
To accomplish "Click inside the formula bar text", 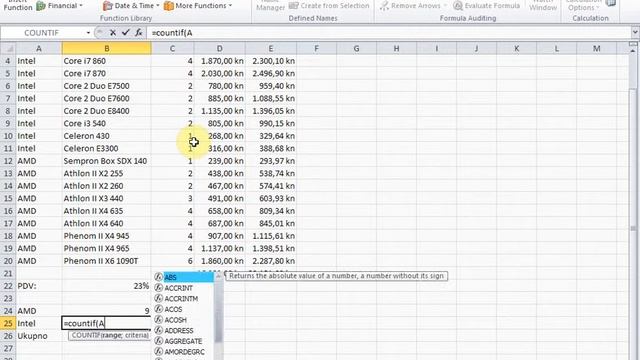I will 172,33.
